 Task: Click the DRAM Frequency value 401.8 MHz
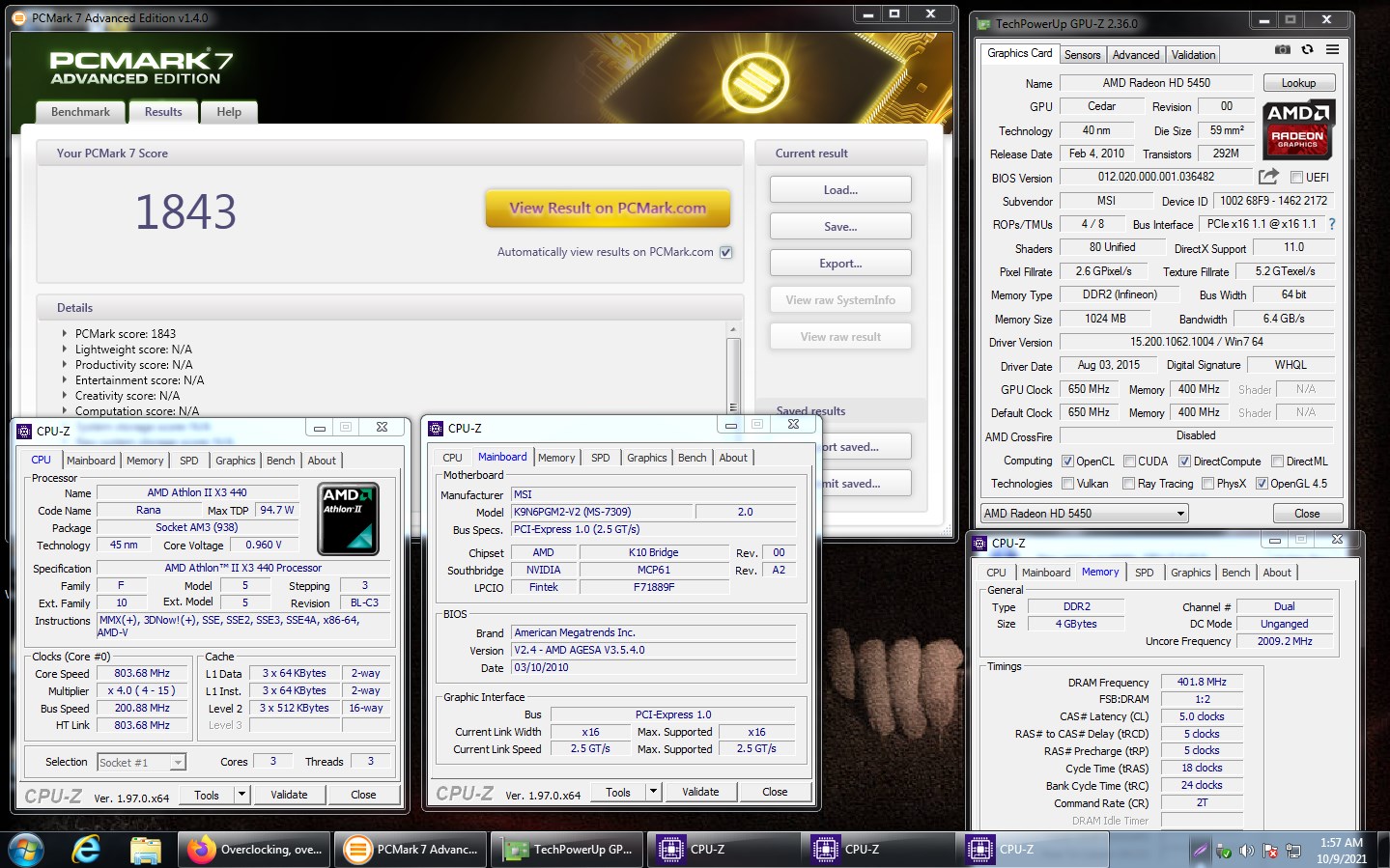click(x=1202, y=682)
